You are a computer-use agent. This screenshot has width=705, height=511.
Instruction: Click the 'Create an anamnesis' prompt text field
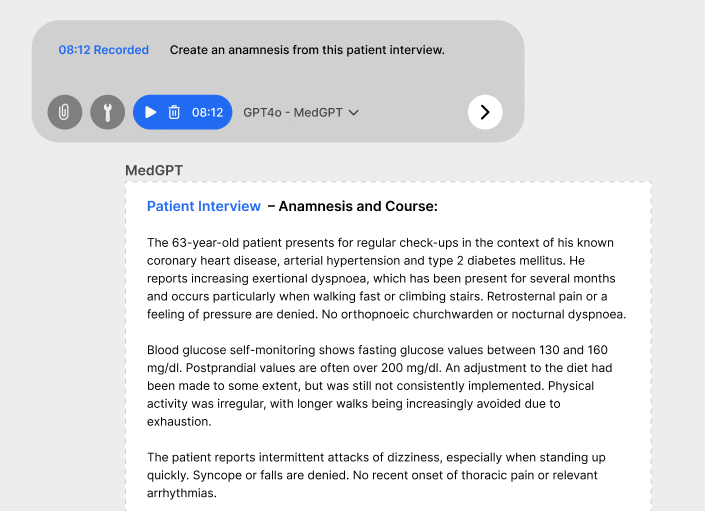[307, 50]
